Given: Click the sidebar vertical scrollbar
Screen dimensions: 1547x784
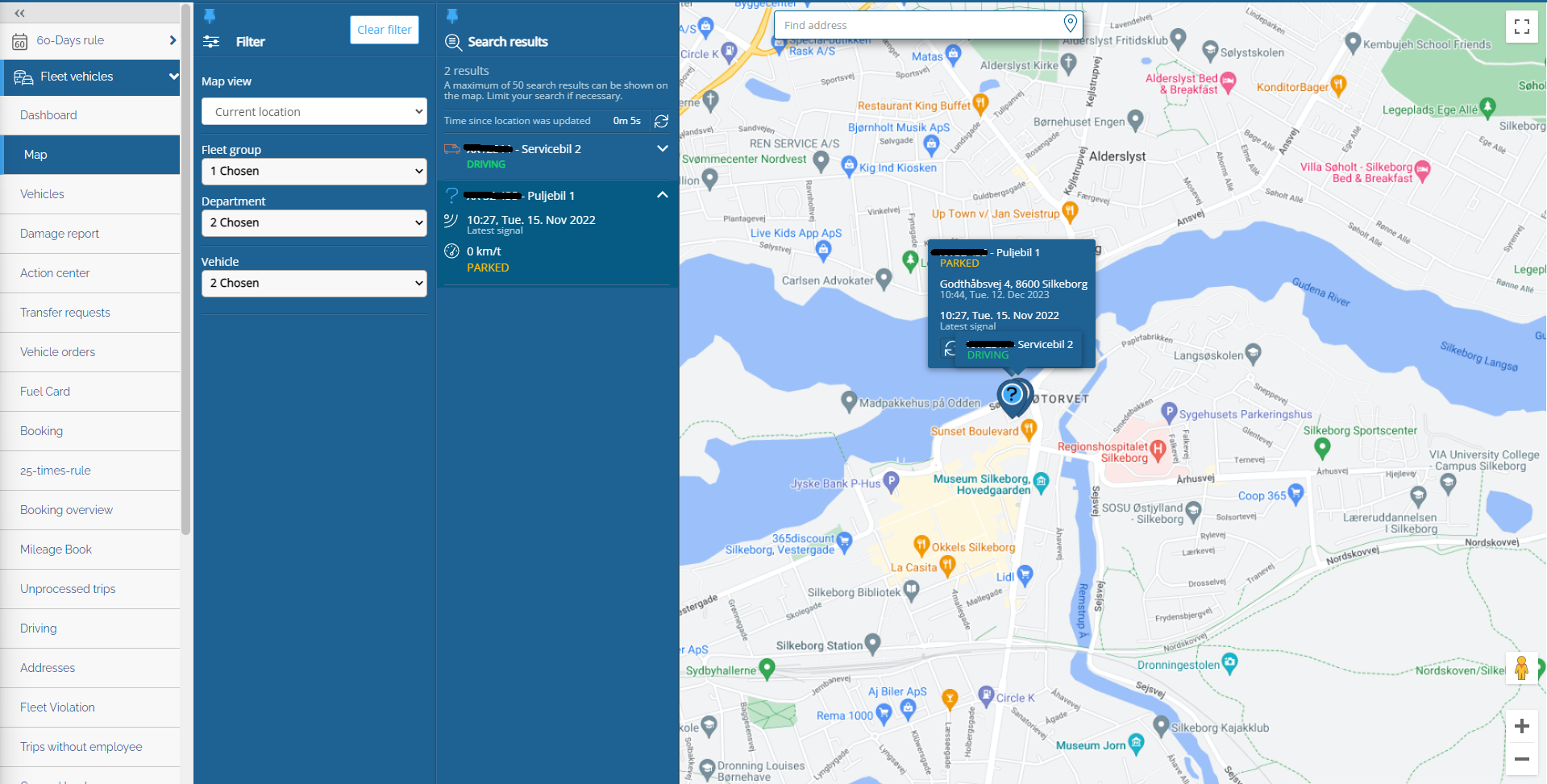Looking at the screenshot, I should 186,270.
